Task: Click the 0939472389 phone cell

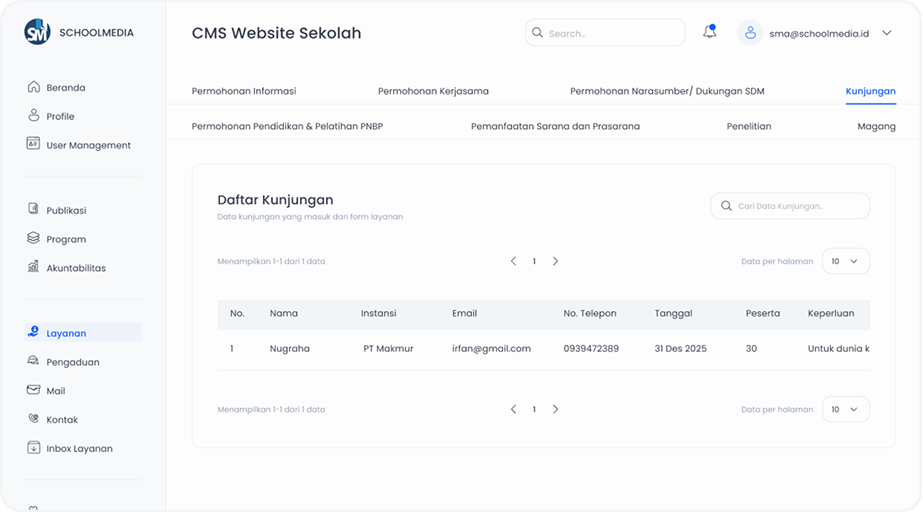Action: coord(591,348)
